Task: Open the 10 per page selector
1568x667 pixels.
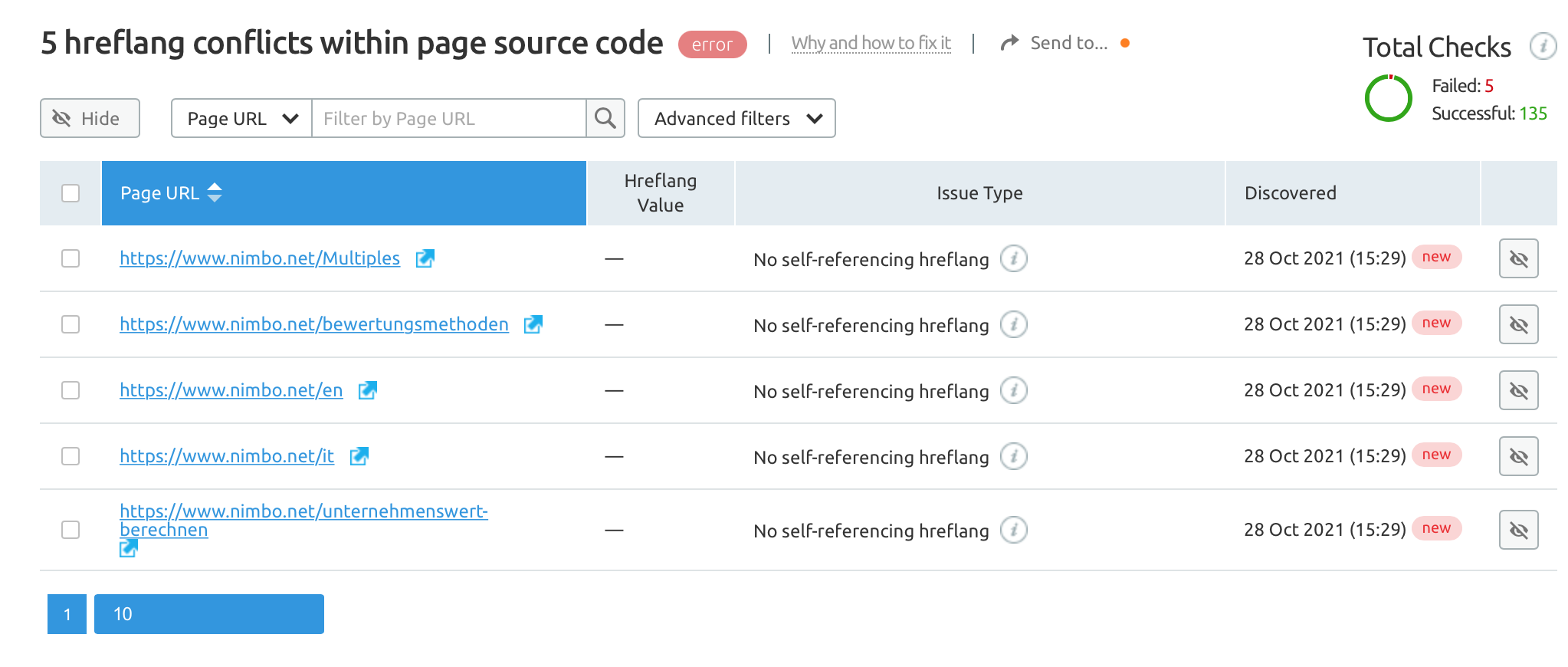Action: tap(208, 614)
